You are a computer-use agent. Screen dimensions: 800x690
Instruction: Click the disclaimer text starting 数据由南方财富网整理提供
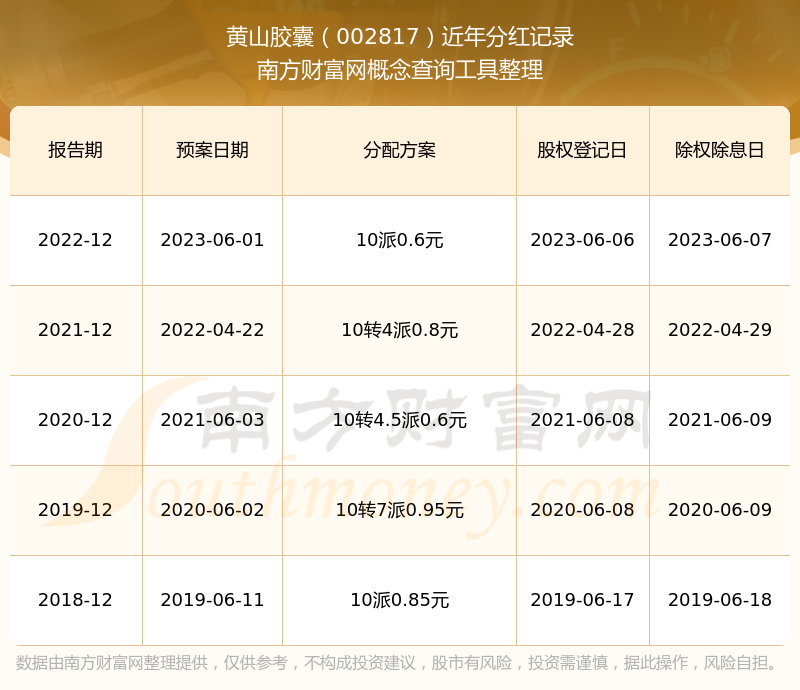tap(397, 663)
